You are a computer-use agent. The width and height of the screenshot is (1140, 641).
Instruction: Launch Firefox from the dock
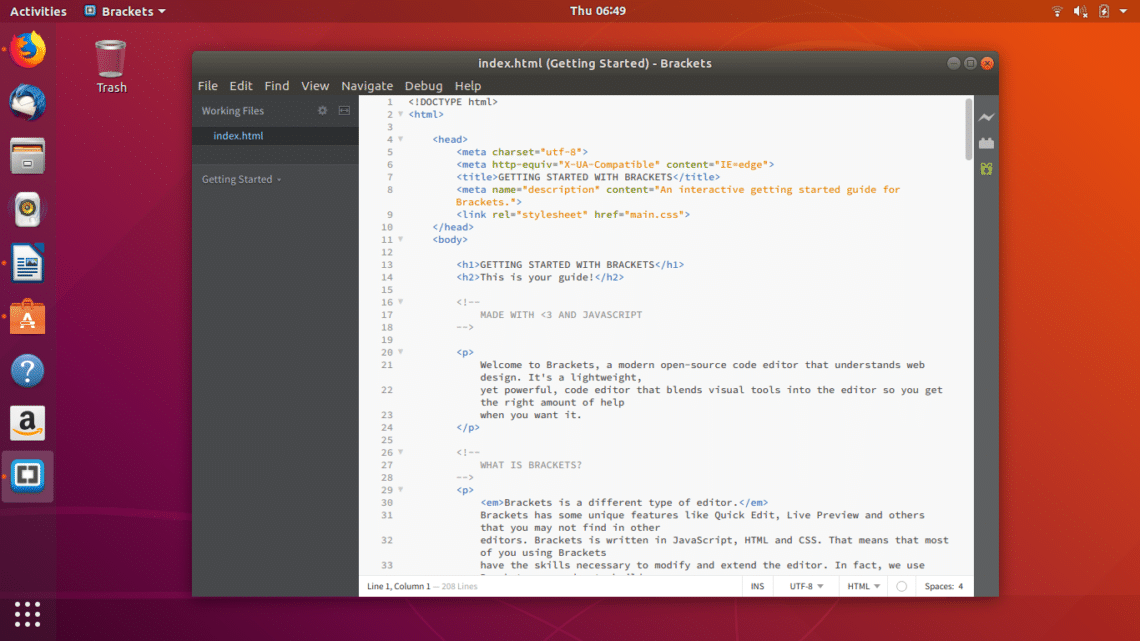point(28,49)
